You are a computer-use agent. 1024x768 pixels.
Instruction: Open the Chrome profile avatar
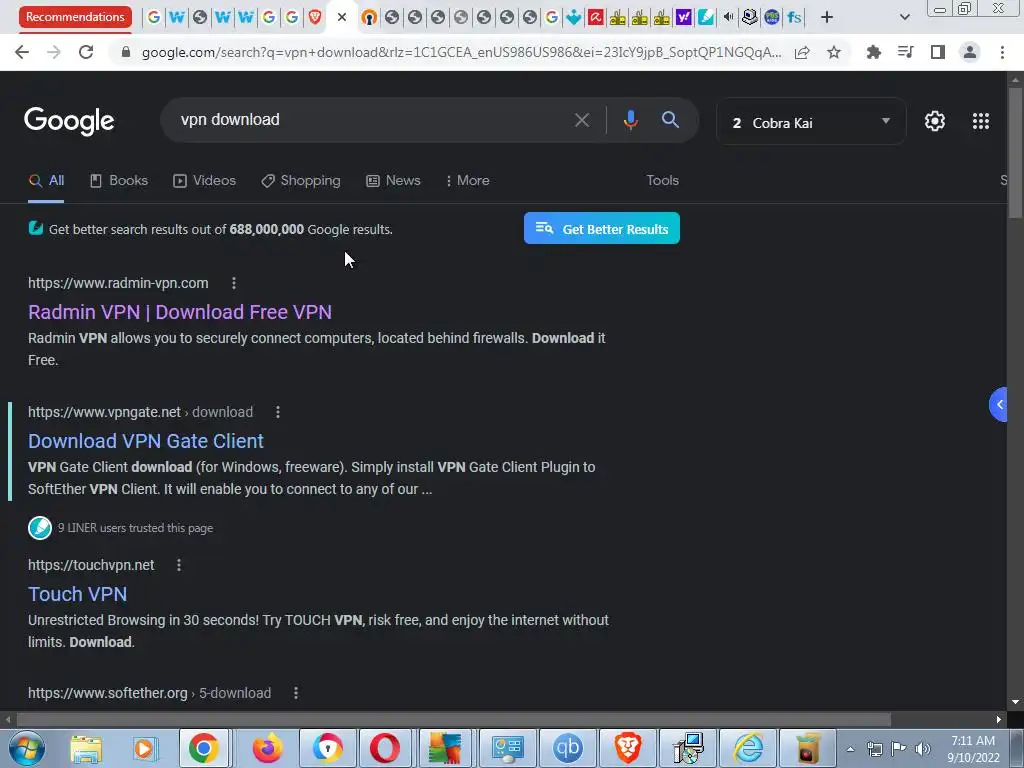[970, 52]
